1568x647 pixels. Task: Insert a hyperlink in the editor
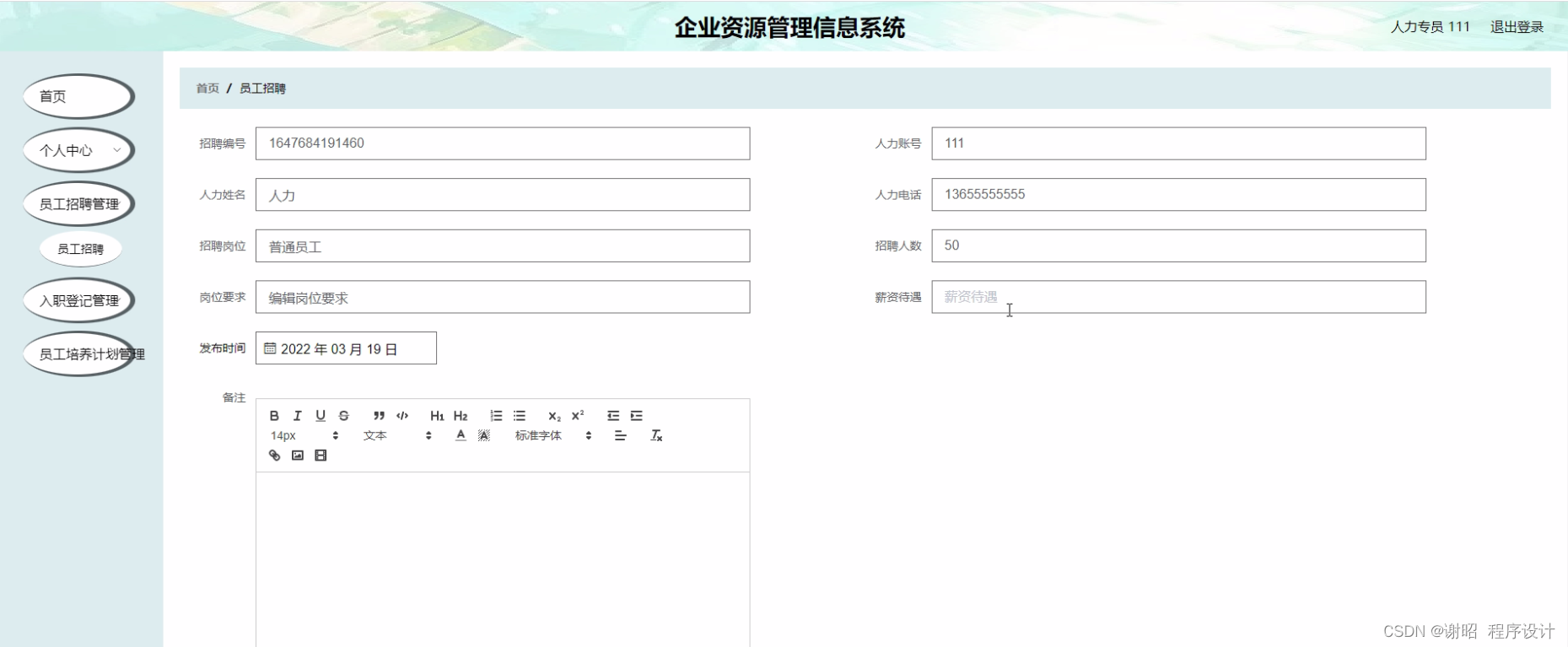click(x=274, y=456)
